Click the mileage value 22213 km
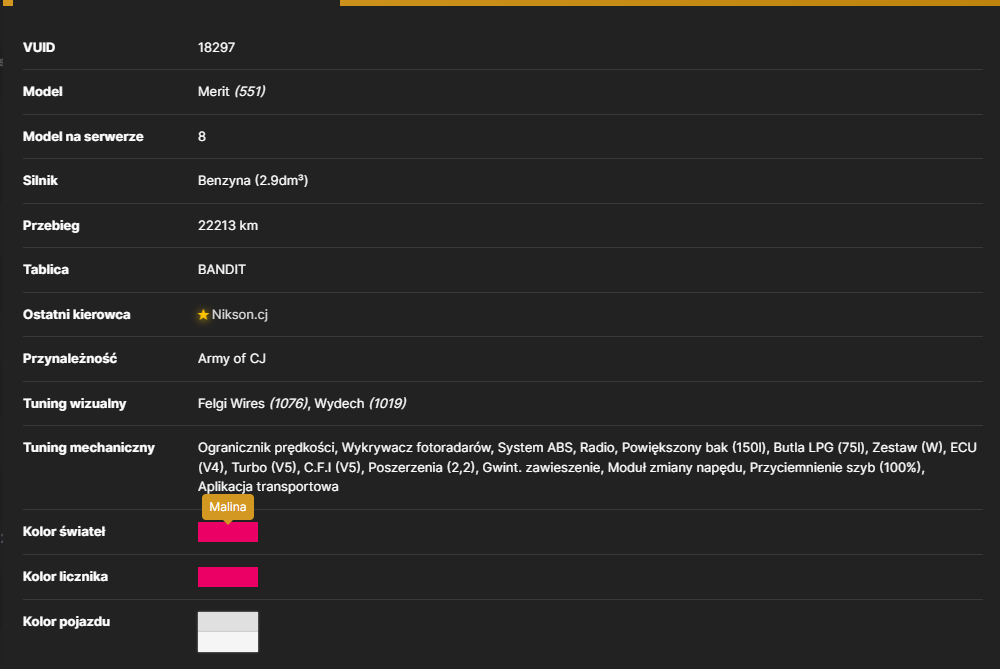This screenshot has width=1000, height=669. click(228, 225)
